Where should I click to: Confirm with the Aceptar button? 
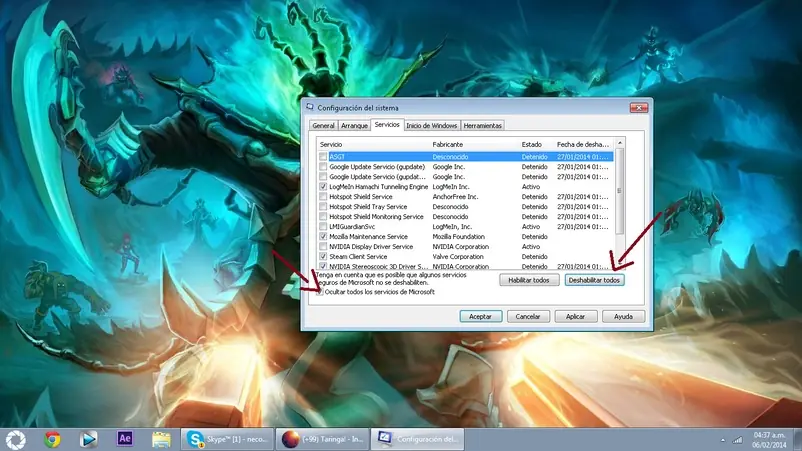coord(480,317)
